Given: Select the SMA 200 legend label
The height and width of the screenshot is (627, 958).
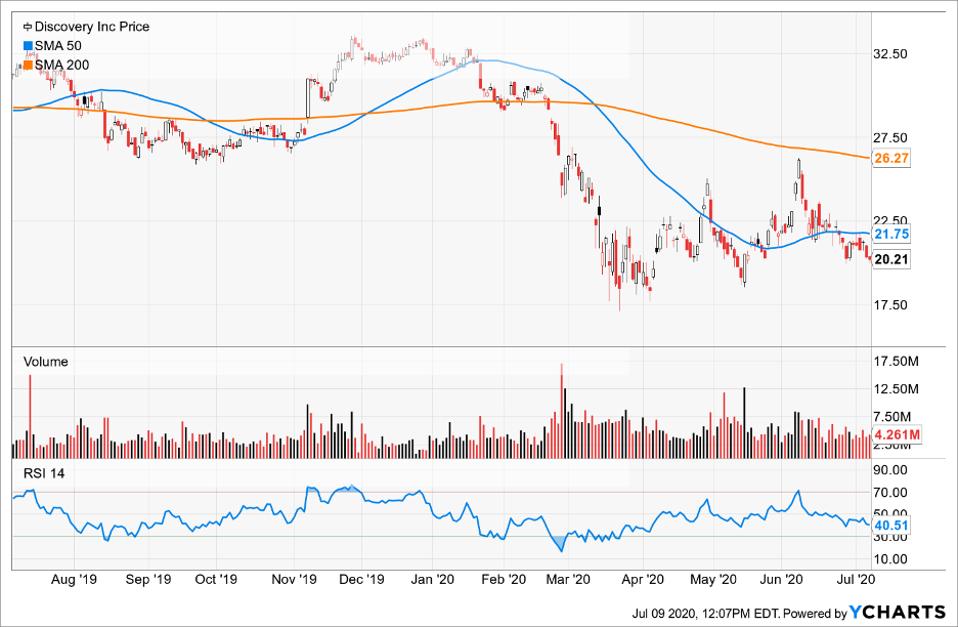Looking at the screenshot, I should point(62,65).
